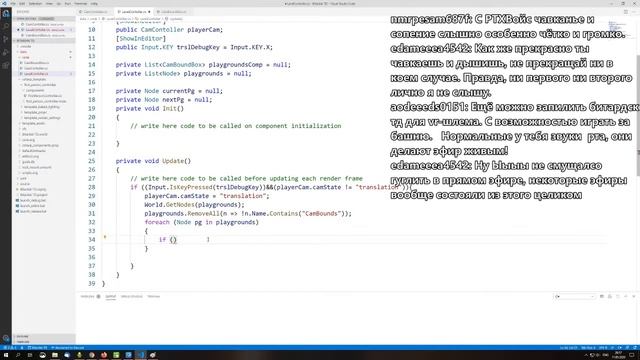Open the Run menu
The image size is (640, 360).
point(68,3)
